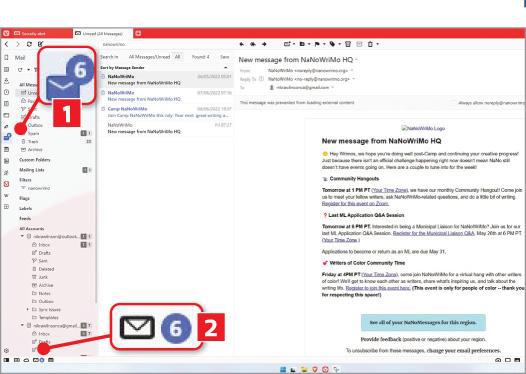This screenshot has height=374, width=526.
Task: Click the mail status icon in status bar
Action: click(38, 360)
